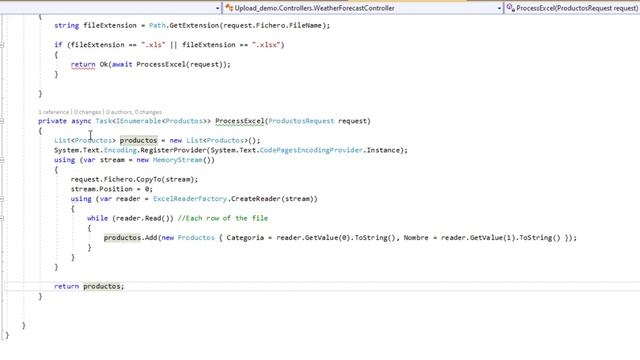Open the ProcessExcel(ProductosRequest request) member dropdown
The height and width of the screenshot is (360, 640).
pos(572,8)
